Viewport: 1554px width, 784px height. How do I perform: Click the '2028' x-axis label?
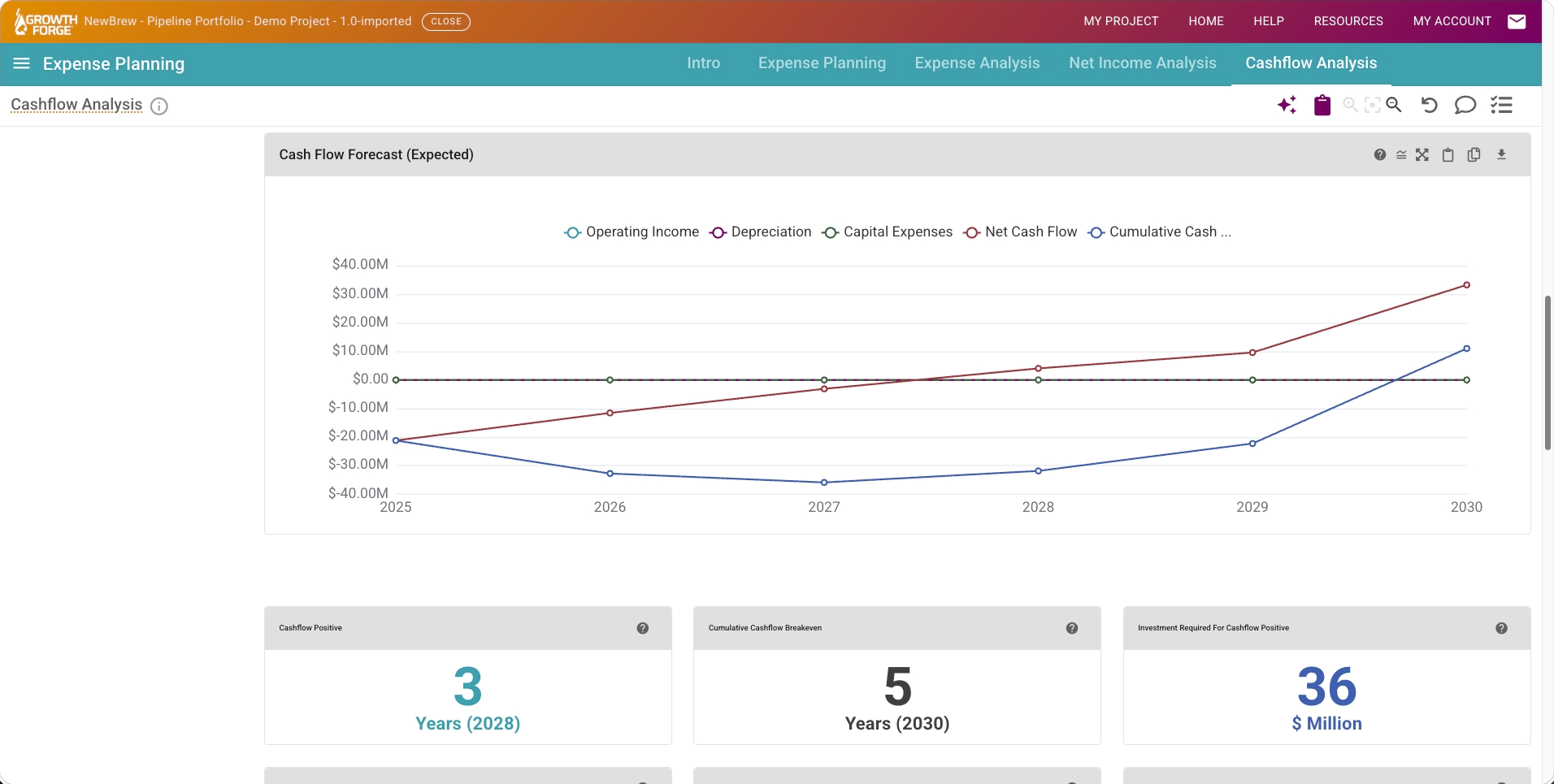point(1038,507)
